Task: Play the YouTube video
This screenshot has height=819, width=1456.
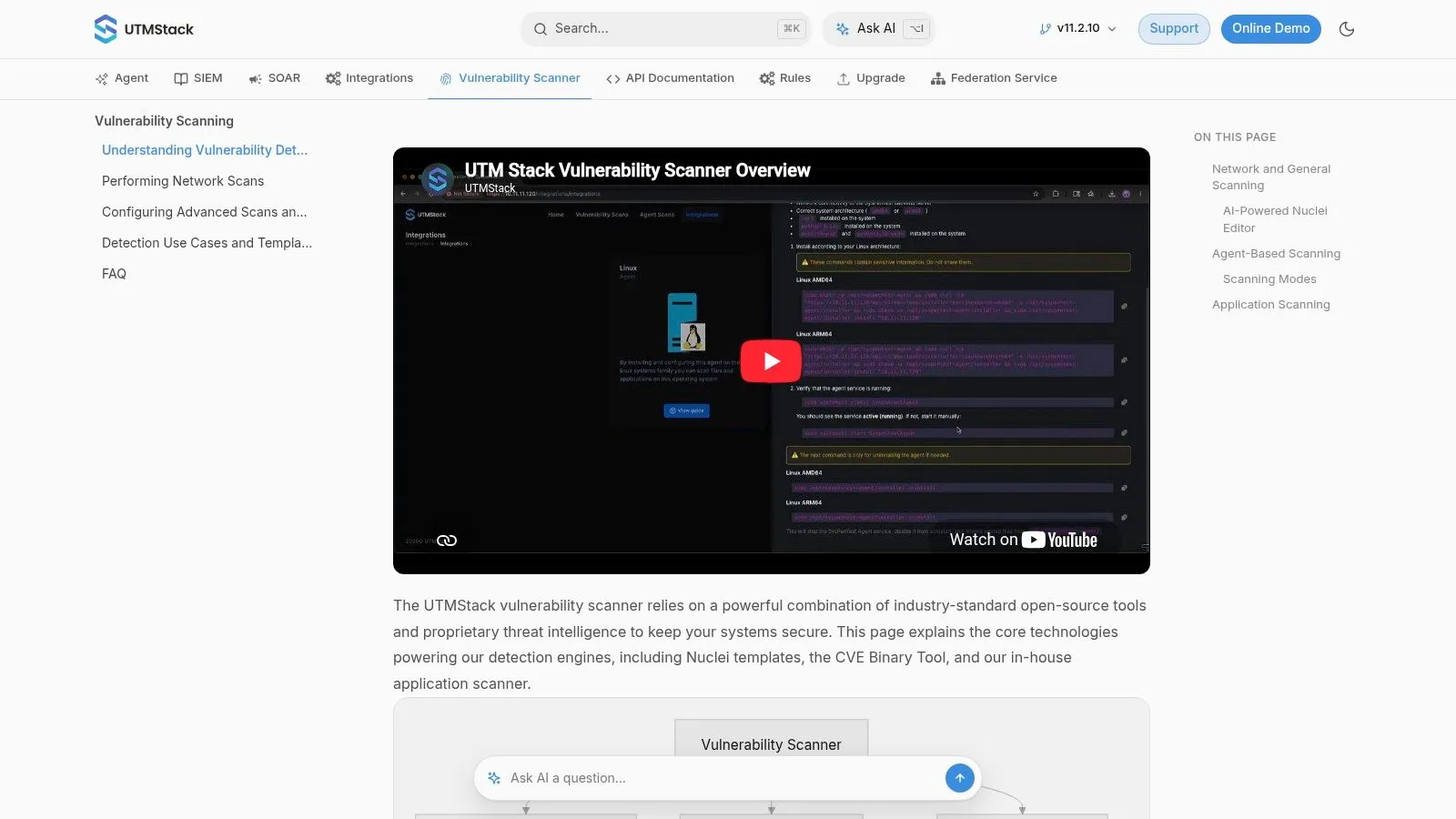Action: point(771,361)
